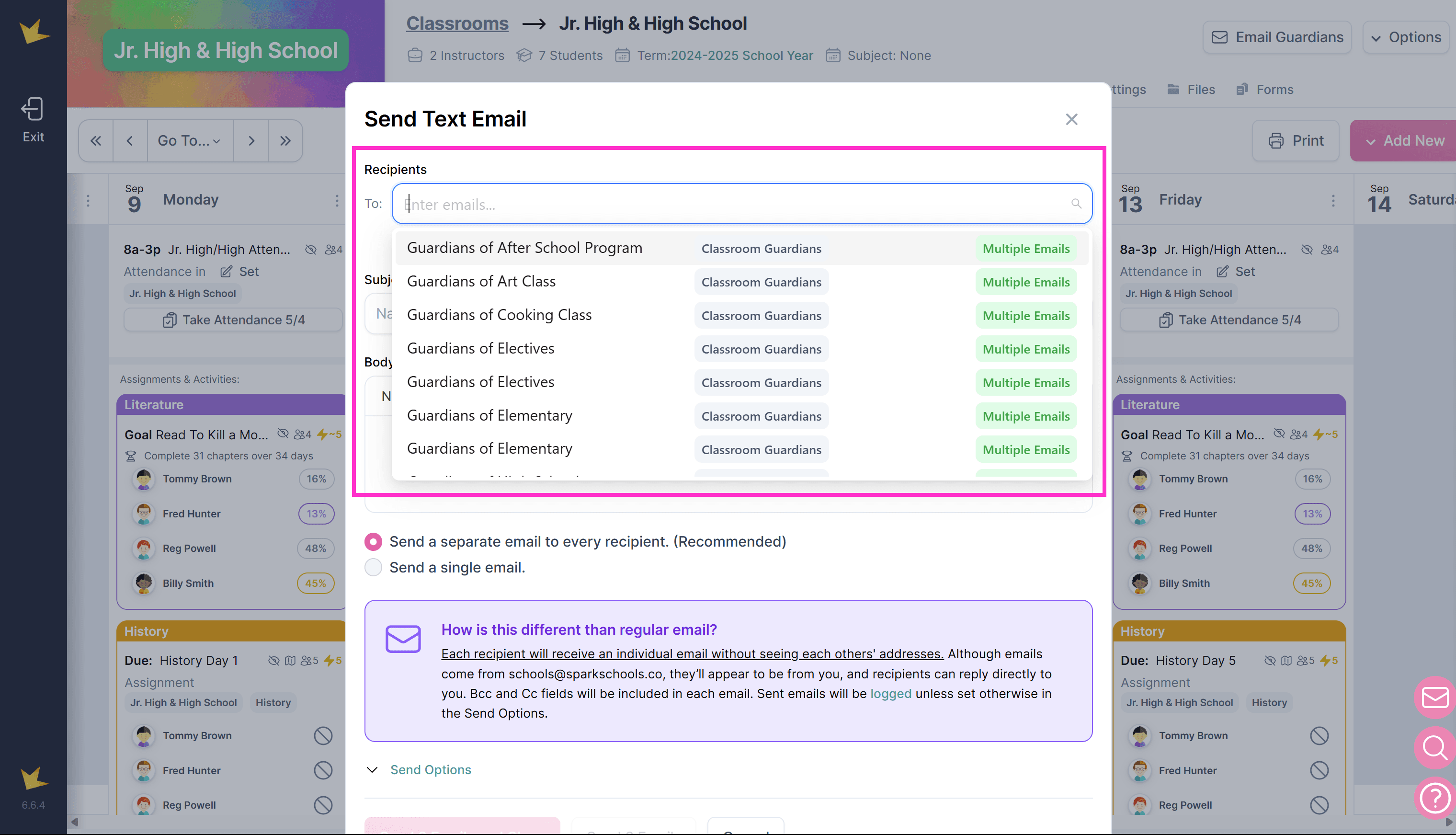The width and height of the screenshot is (1456, 835).
Task: Open the pink help question button
Action: click(1435, 798)
